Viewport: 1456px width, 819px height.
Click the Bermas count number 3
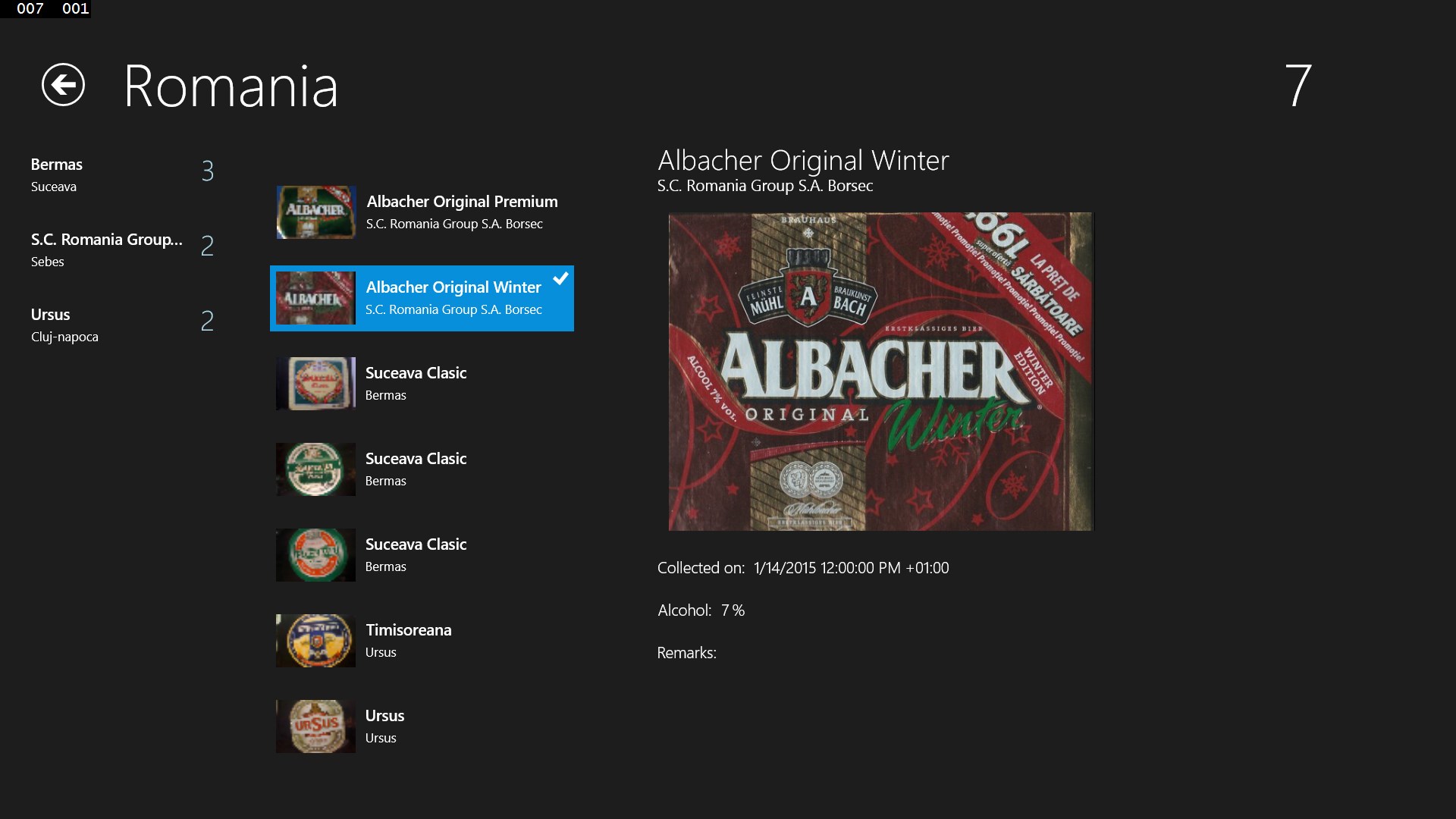[207, 171]
